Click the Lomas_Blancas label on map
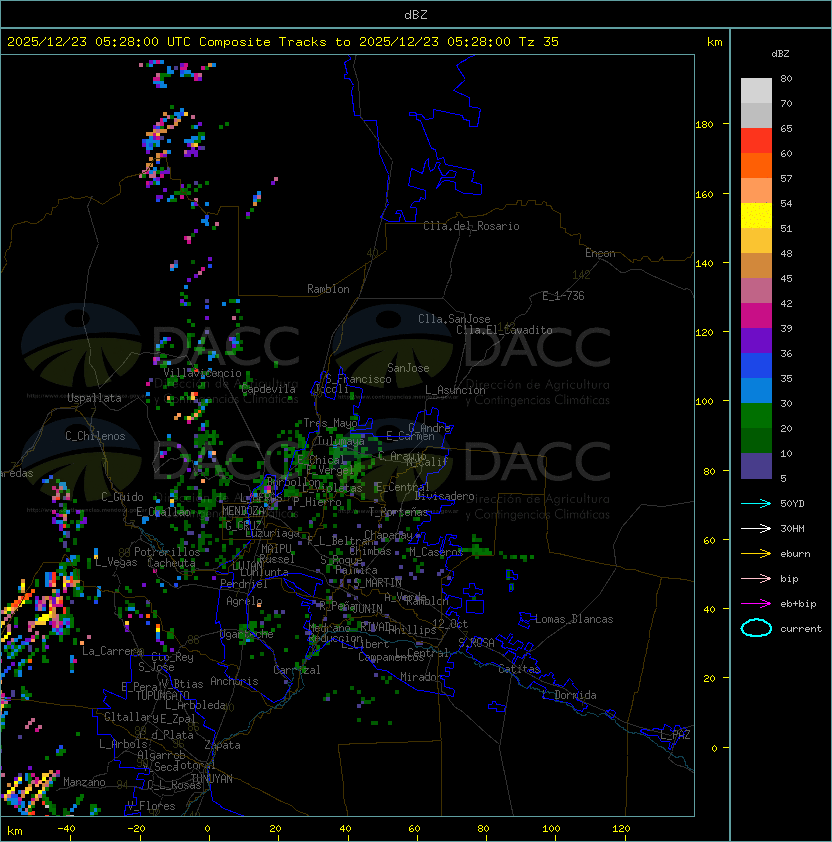The image size is (832, 842). [574, 619]
